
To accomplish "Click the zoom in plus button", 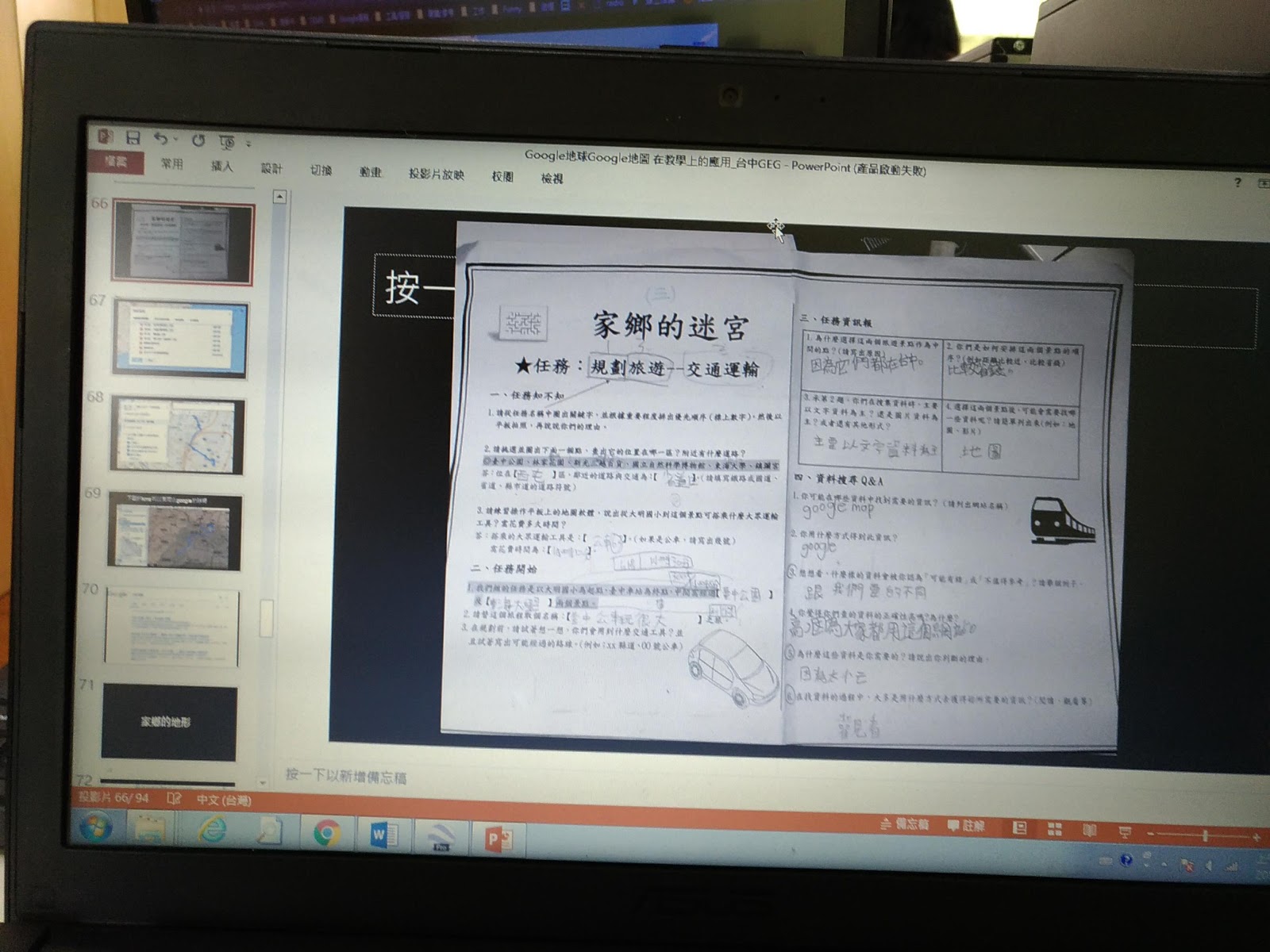I will coord(1257,838).
